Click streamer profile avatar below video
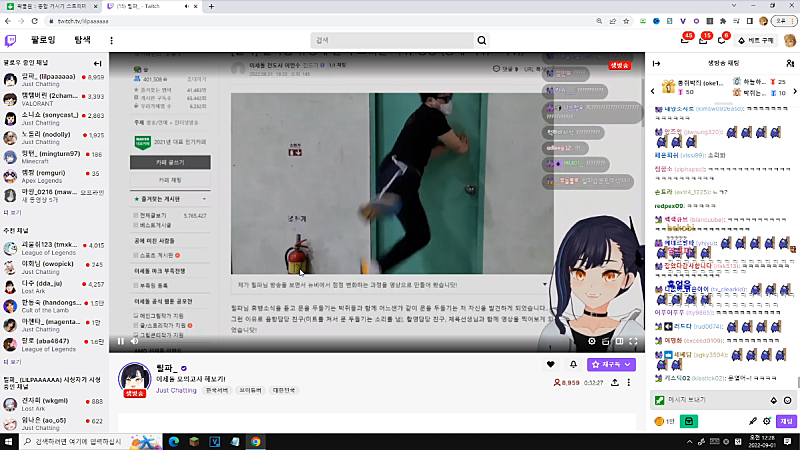Screen dimensions: 800x450 135,379
